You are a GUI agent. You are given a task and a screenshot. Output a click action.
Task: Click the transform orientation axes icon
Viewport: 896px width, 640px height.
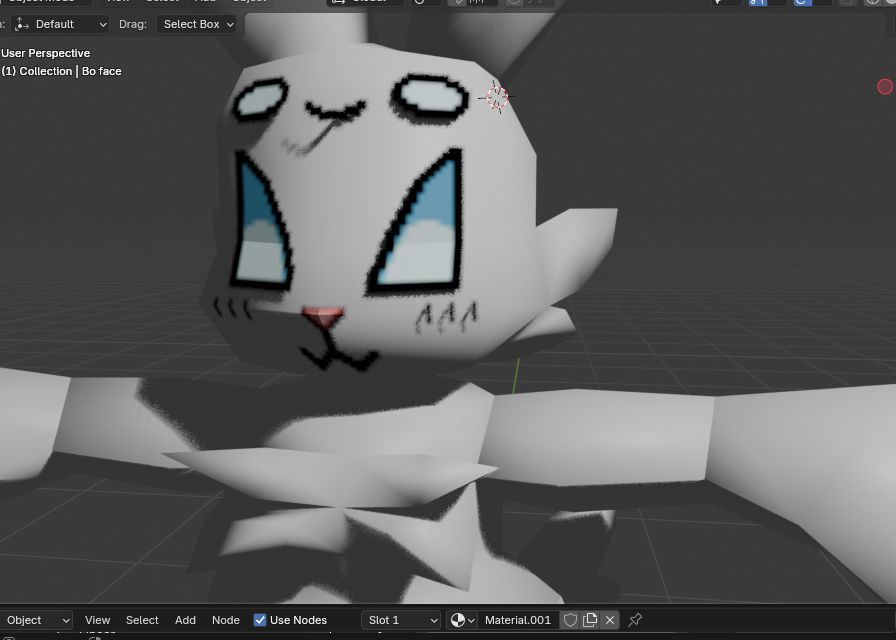pos(22,24)
